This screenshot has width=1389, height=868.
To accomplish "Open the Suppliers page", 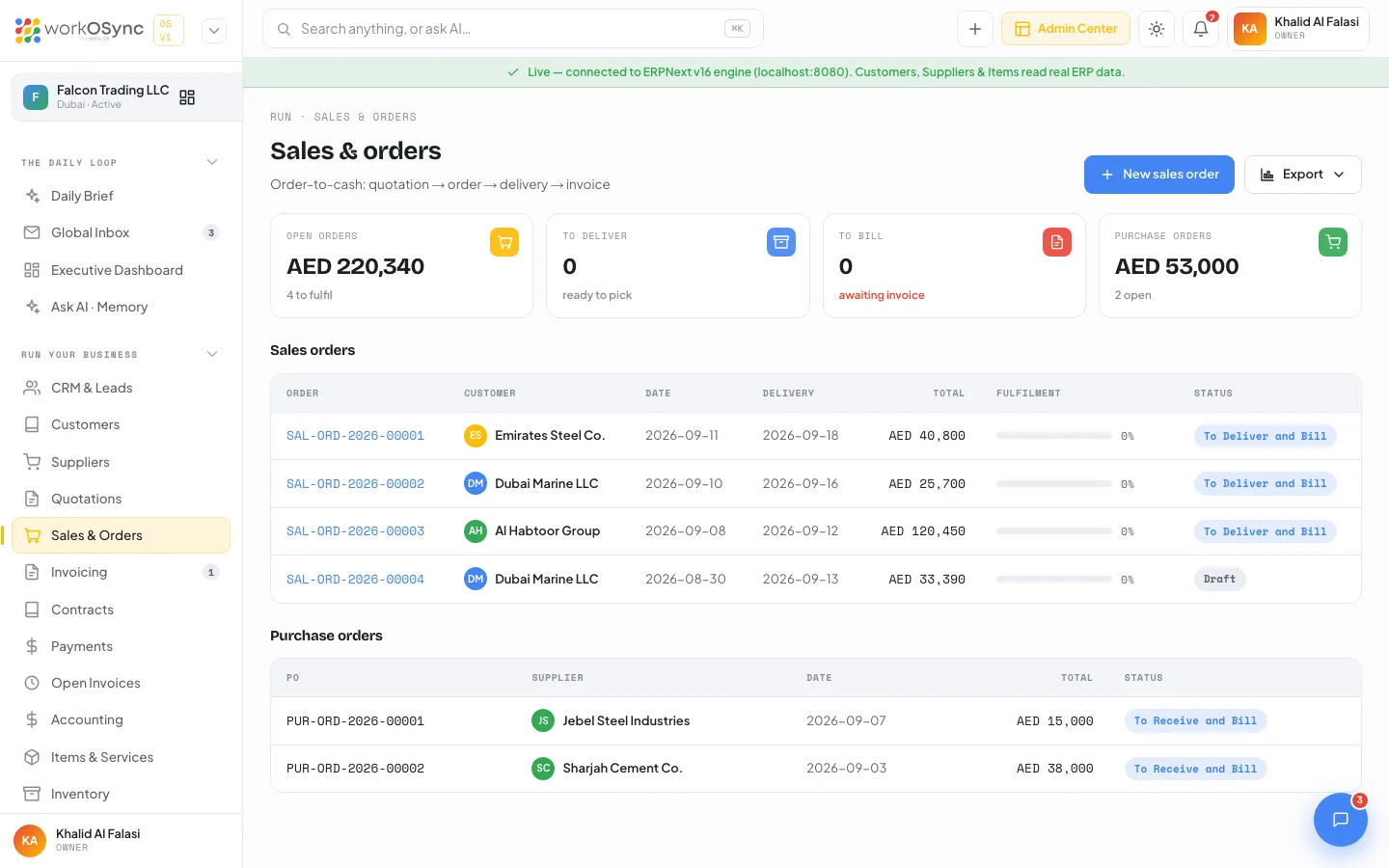I will pos(122,462).
